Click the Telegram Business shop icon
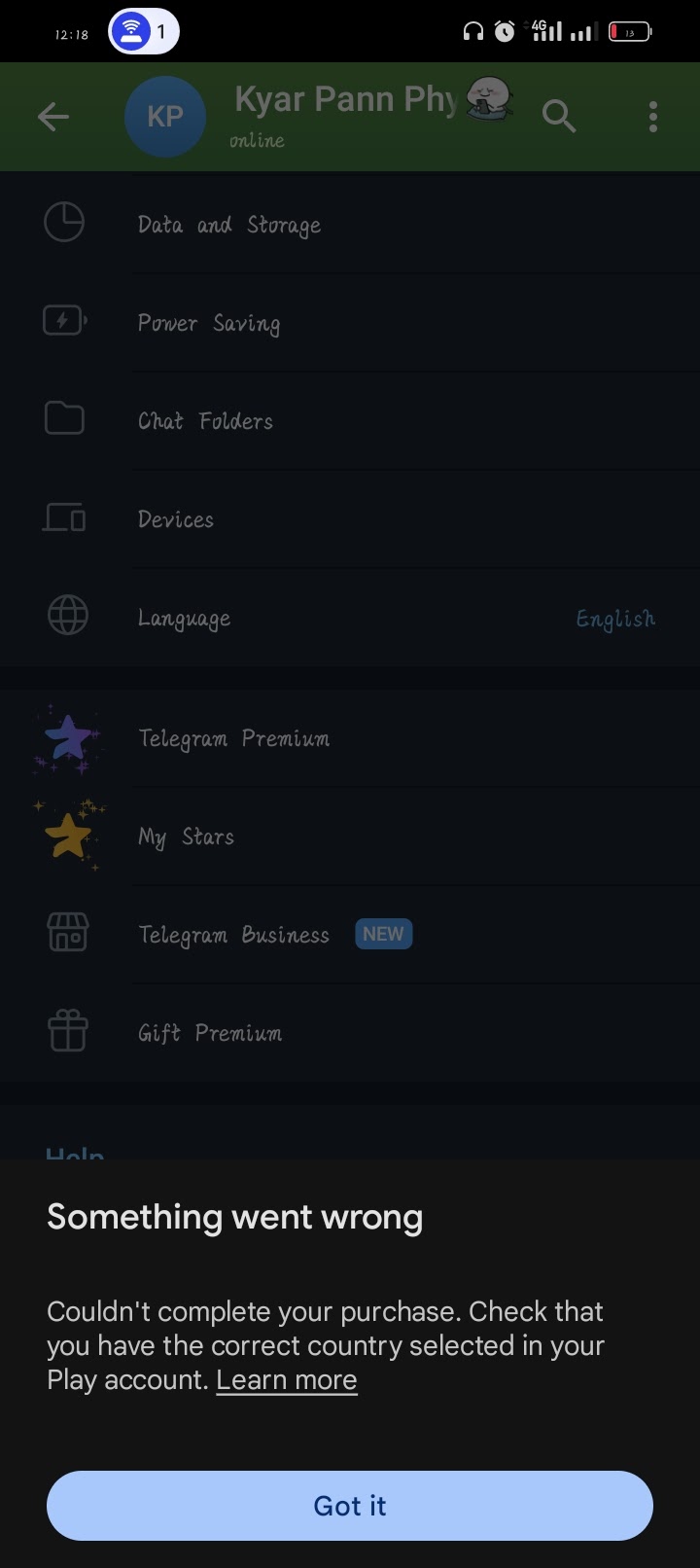 (x=67, y=933)
